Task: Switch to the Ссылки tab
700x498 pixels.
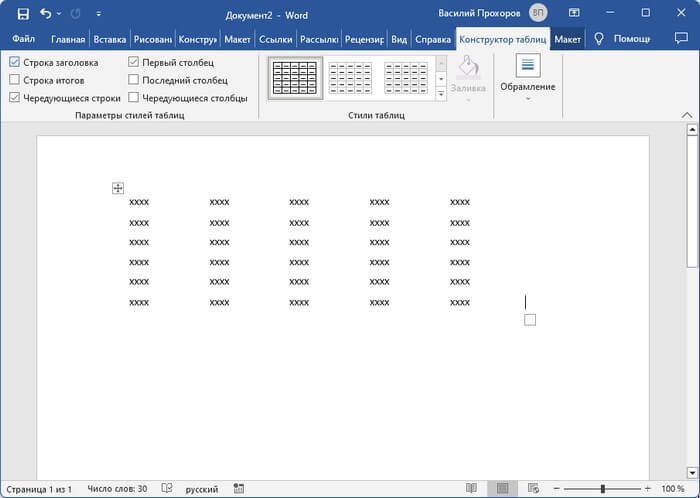Action: pos(275,39)
